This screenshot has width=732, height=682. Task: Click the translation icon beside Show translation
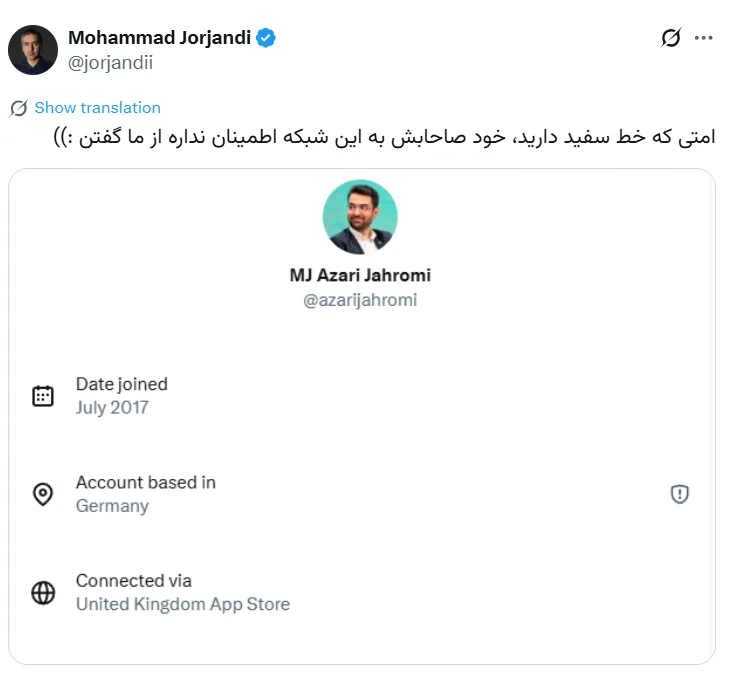(19, 108)
